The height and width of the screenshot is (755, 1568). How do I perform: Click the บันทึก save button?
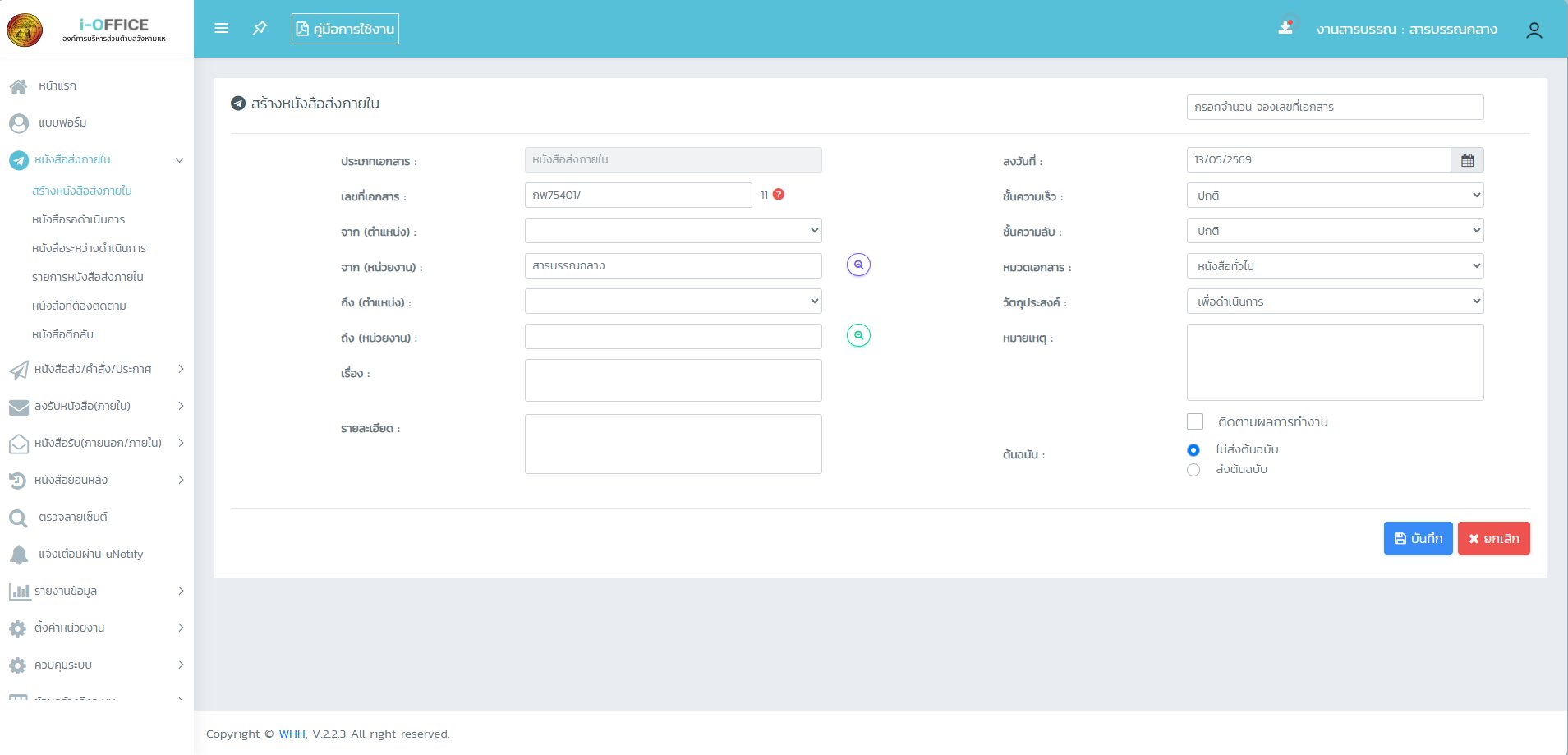[1418, 538]
